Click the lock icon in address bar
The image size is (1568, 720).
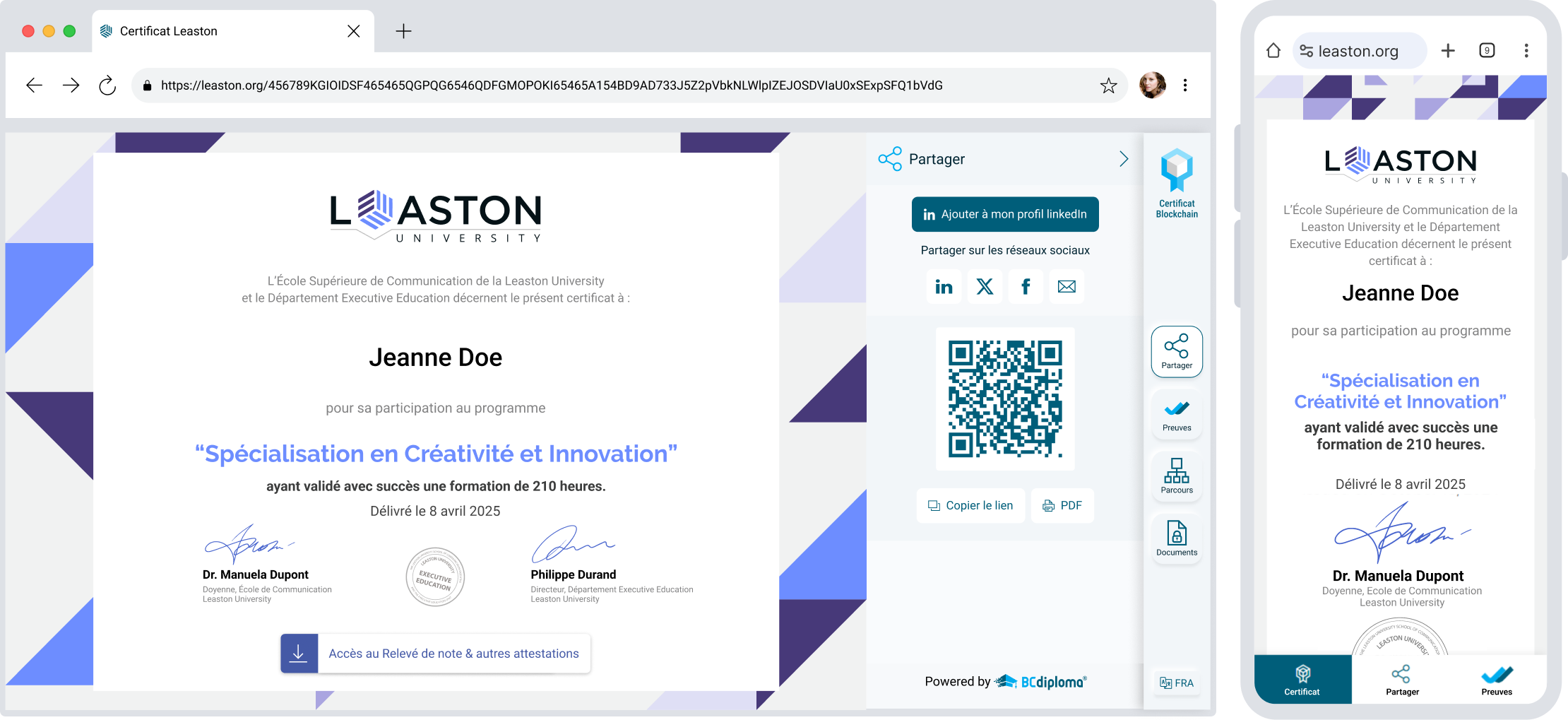148,85
